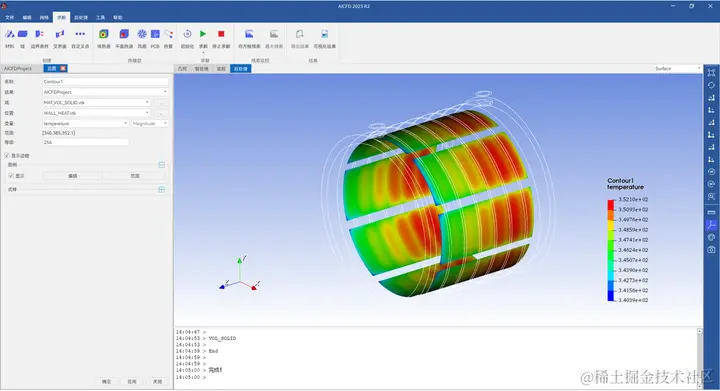Stop solving with the red square icon

[221, 34]
